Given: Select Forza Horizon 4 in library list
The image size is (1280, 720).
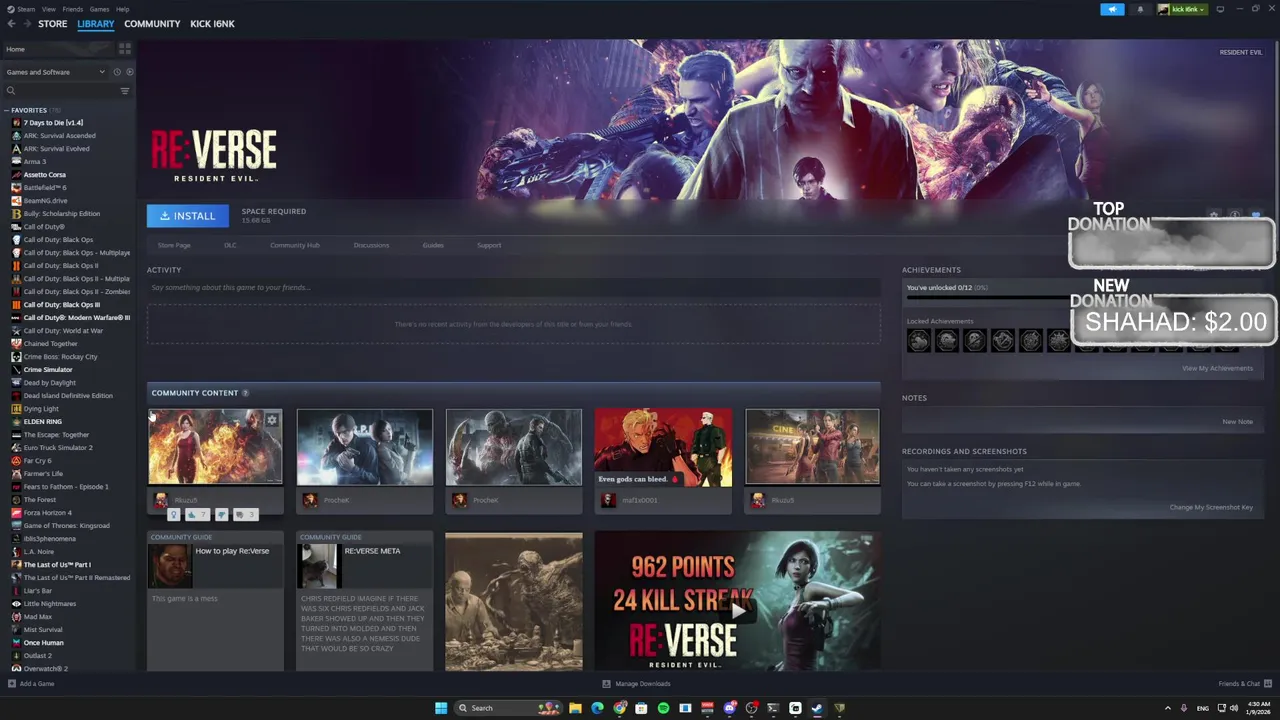Looking at the screenshot, I should click(x=48, y=513).
